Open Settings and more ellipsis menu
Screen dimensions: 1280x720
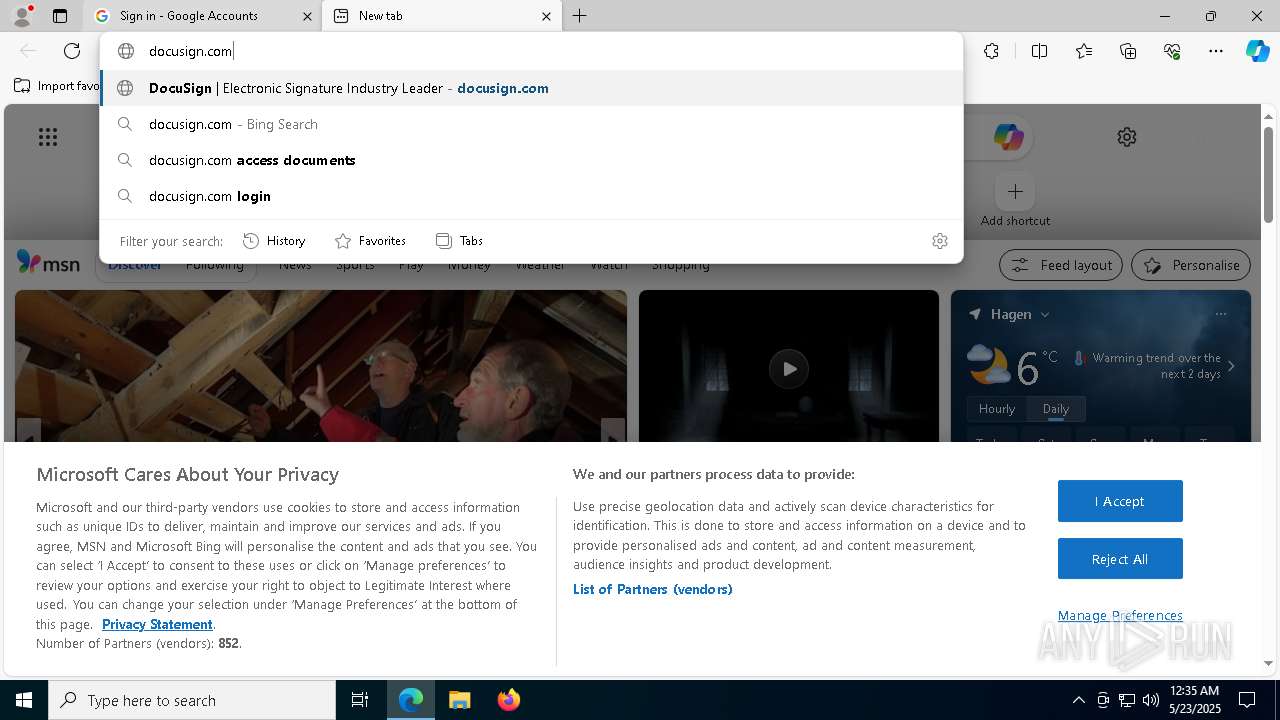[x=1216, y=51]
